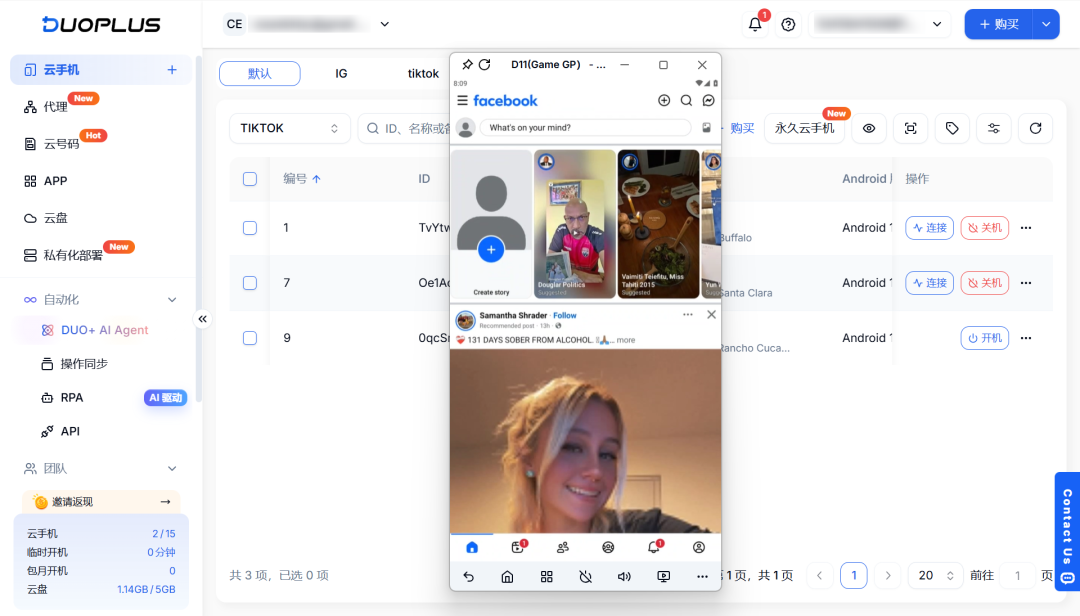Open the filter settings sliders icon

(x=993, y=128)
